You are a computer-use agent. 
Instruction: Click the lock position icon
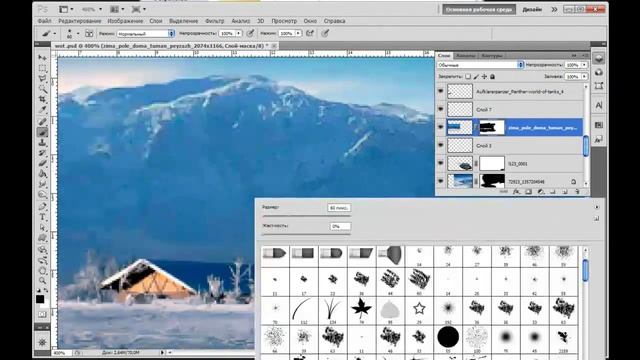[484, 77]
